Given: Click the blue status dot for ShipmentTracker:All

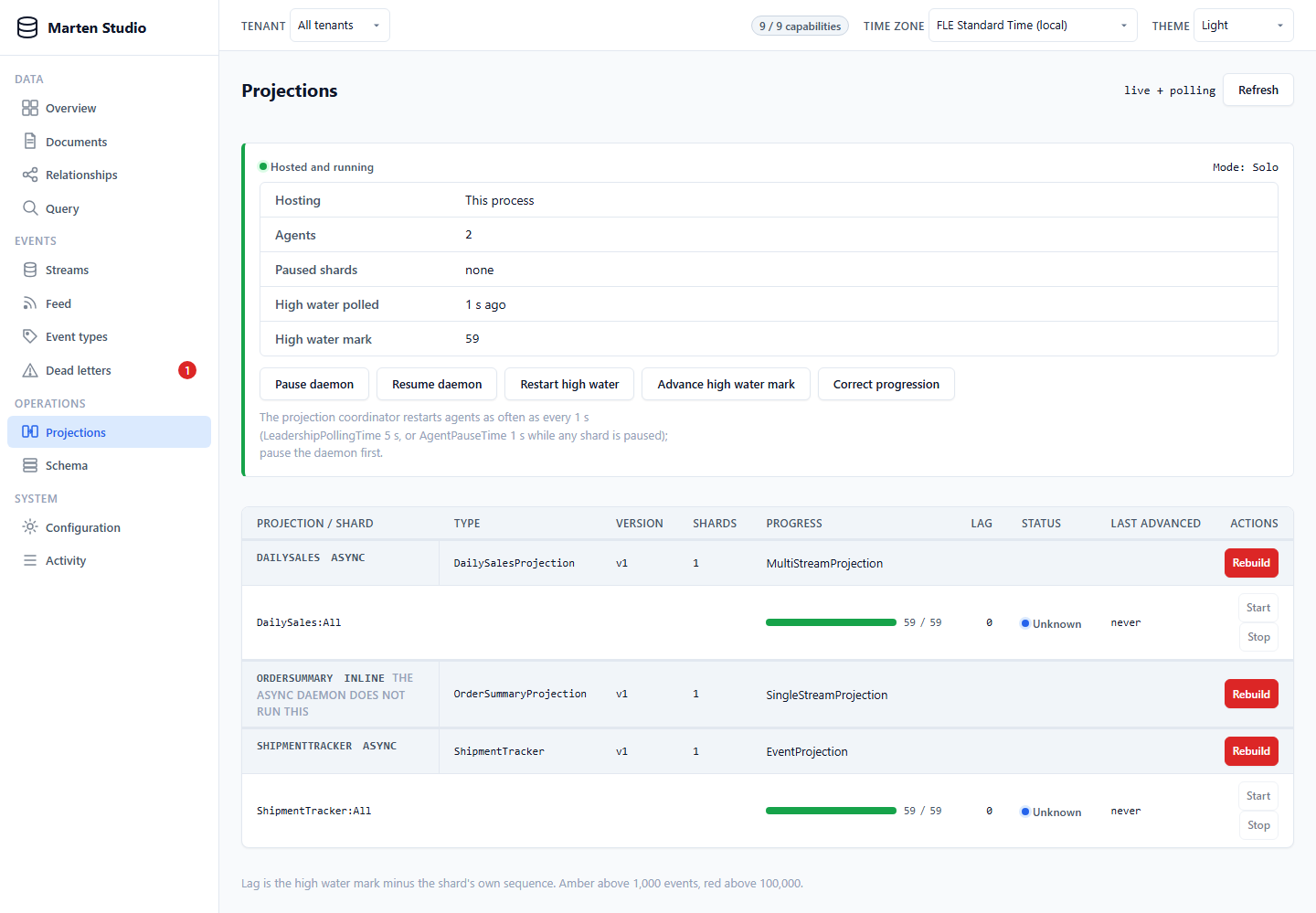Looking at the screenshot, I should tap(1025, 812).
